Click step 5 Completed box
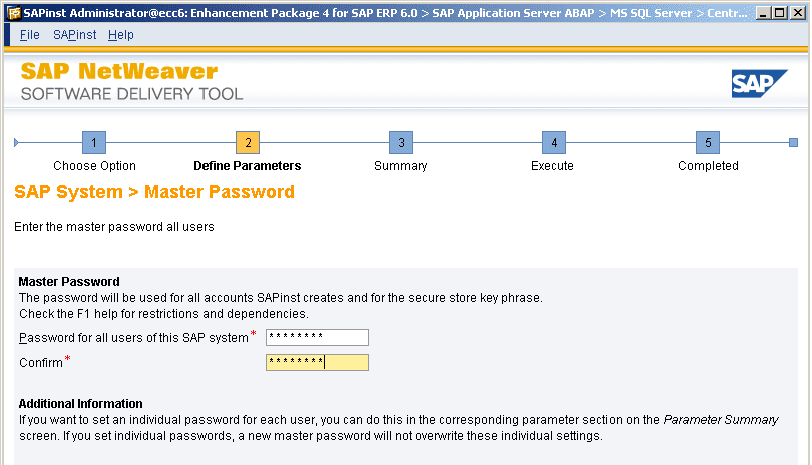812x465 pixels. [708, 142]
